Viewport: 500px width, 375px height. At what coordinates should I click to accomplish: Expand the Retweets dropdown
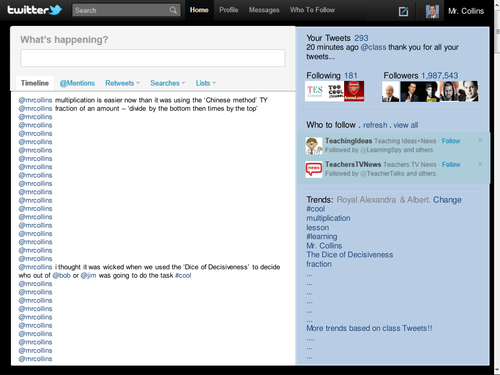point(122,83)
